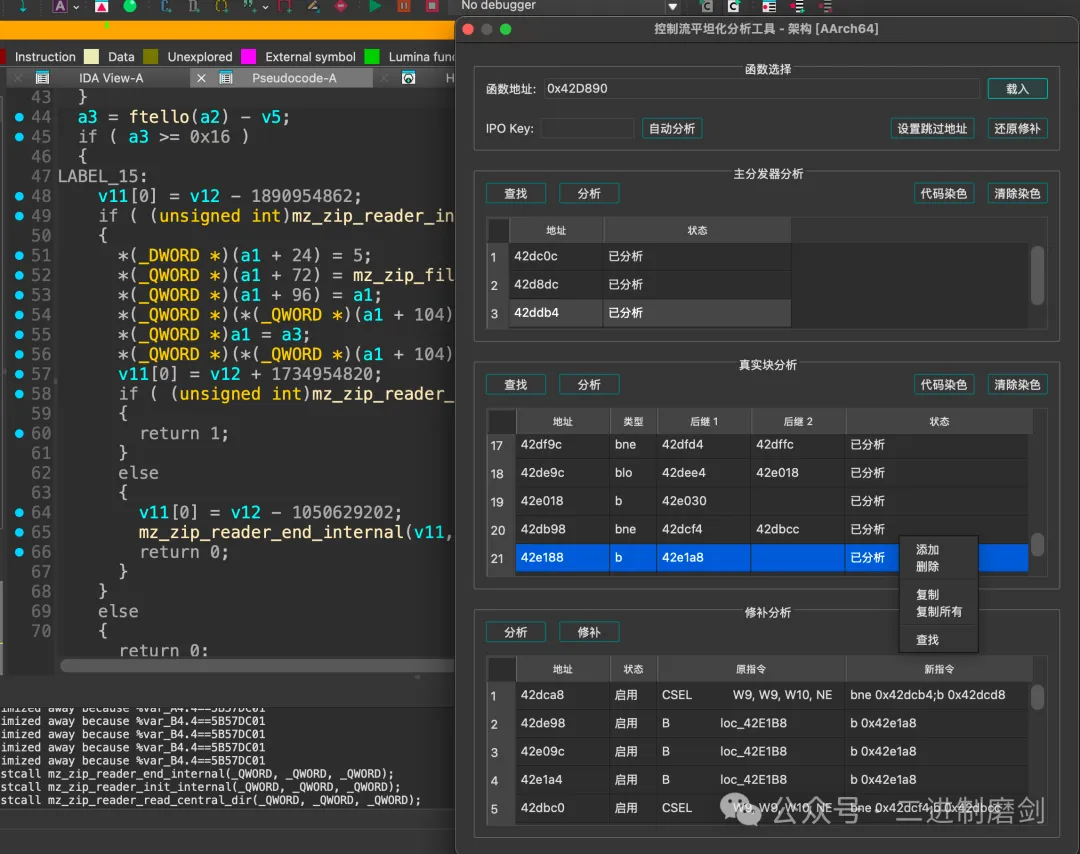Screen dimensions: 1080x854
Task: Choose 复制所有 from the context menu
Action: 939,611
